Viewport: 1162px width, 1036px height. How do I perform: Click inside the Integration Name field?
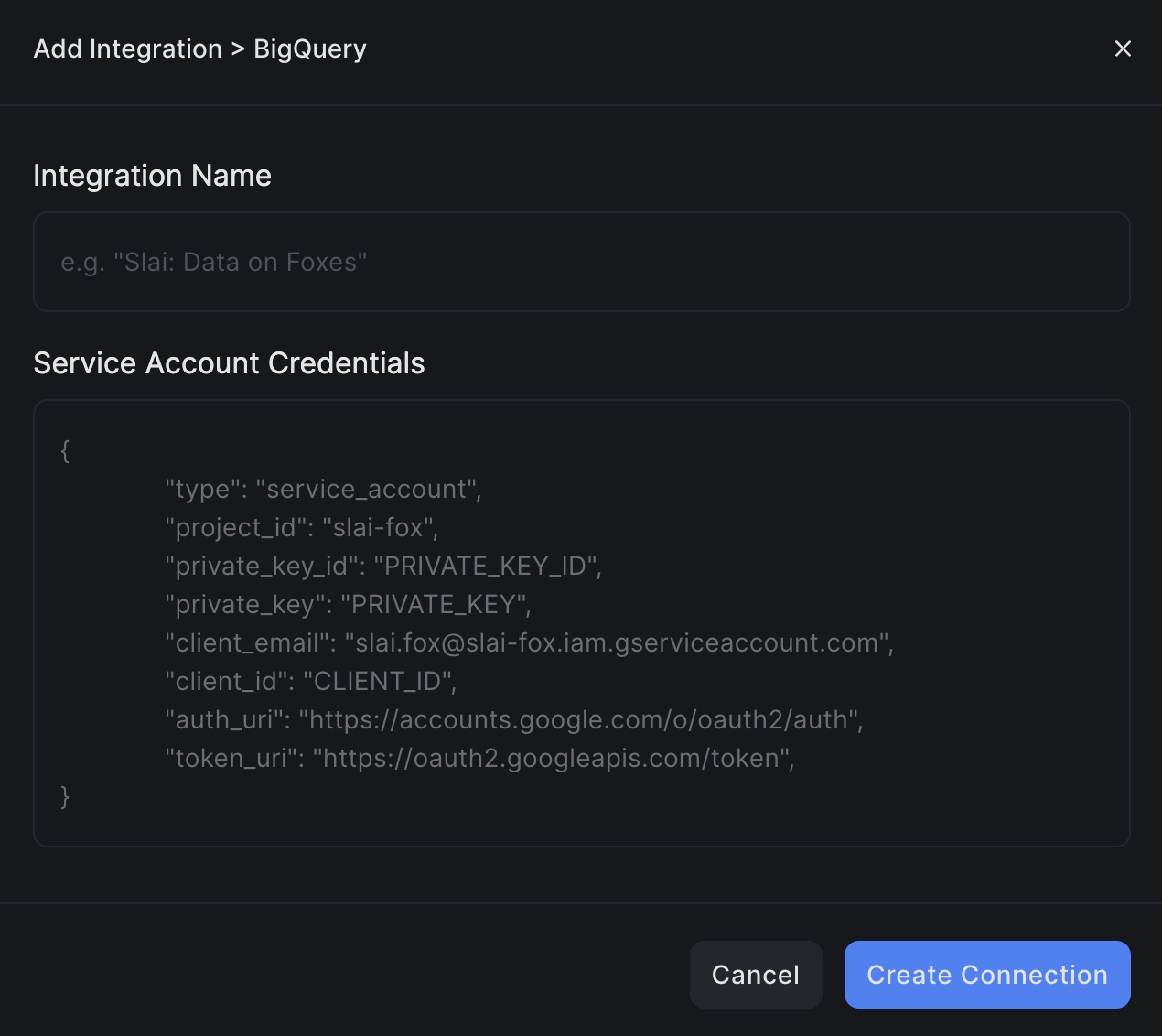[582, 262]
